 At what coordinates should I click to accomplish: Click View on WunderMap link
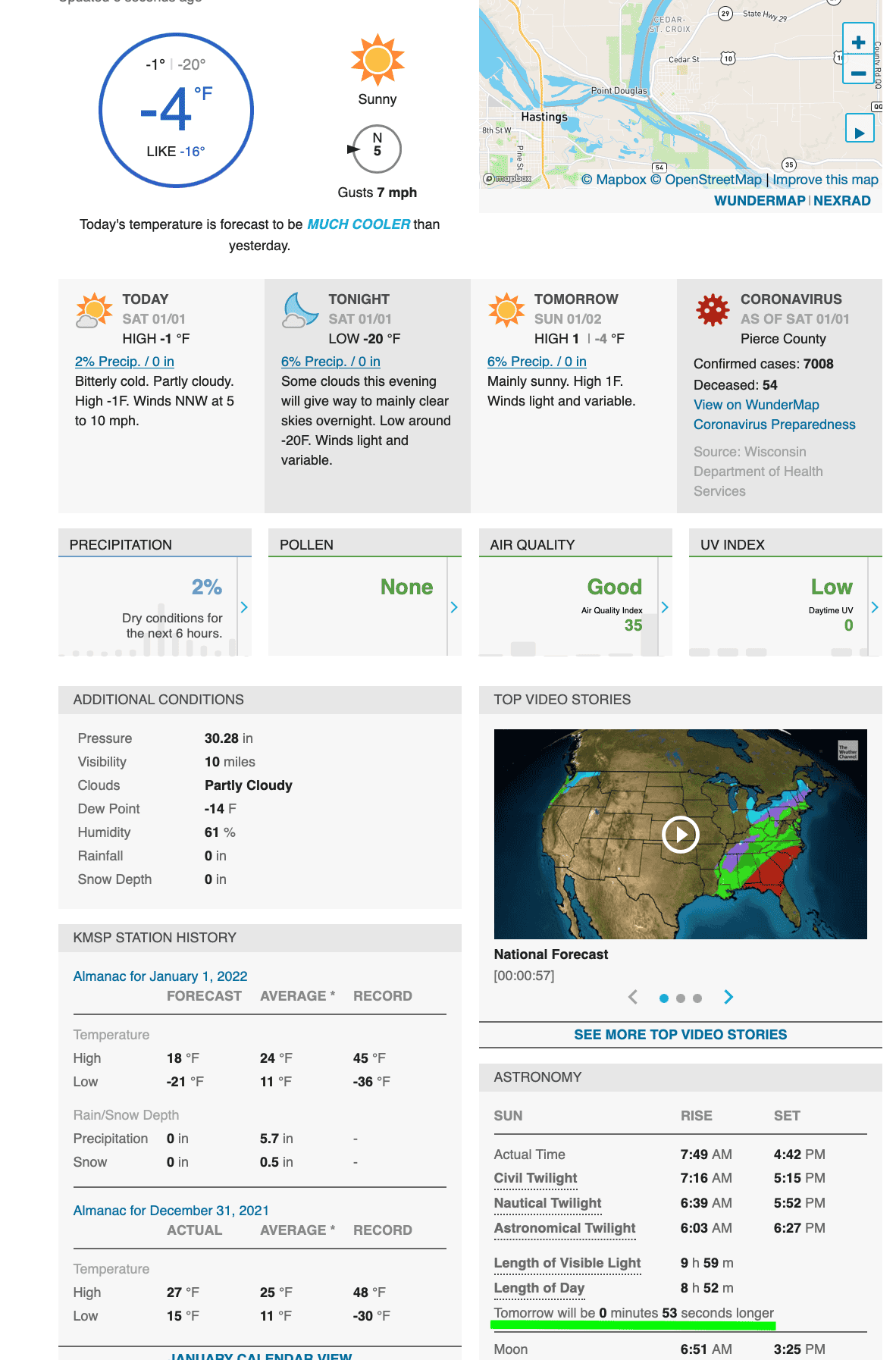click(757, 405)
